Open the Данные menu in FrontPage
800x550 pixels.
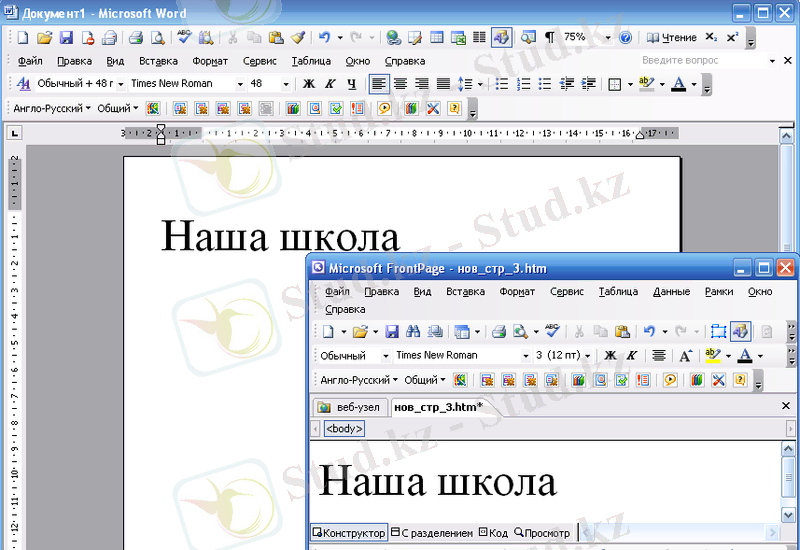coord(671,291)
